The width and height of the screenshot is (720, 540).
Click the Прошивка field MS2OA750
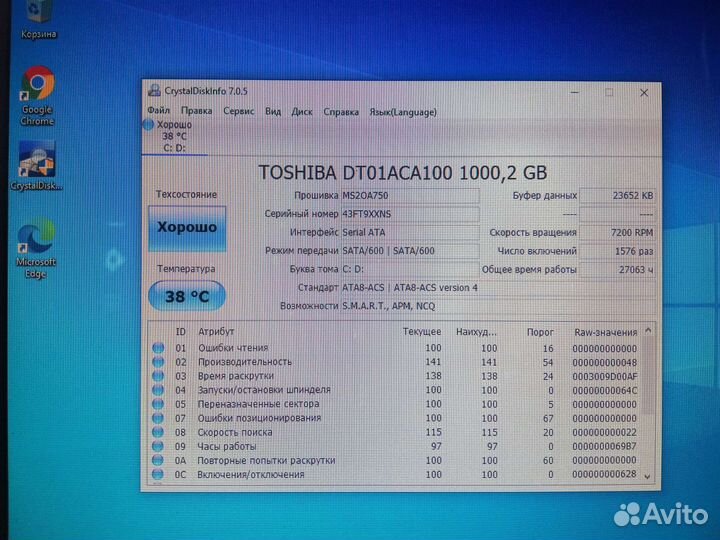coord(410,196)
